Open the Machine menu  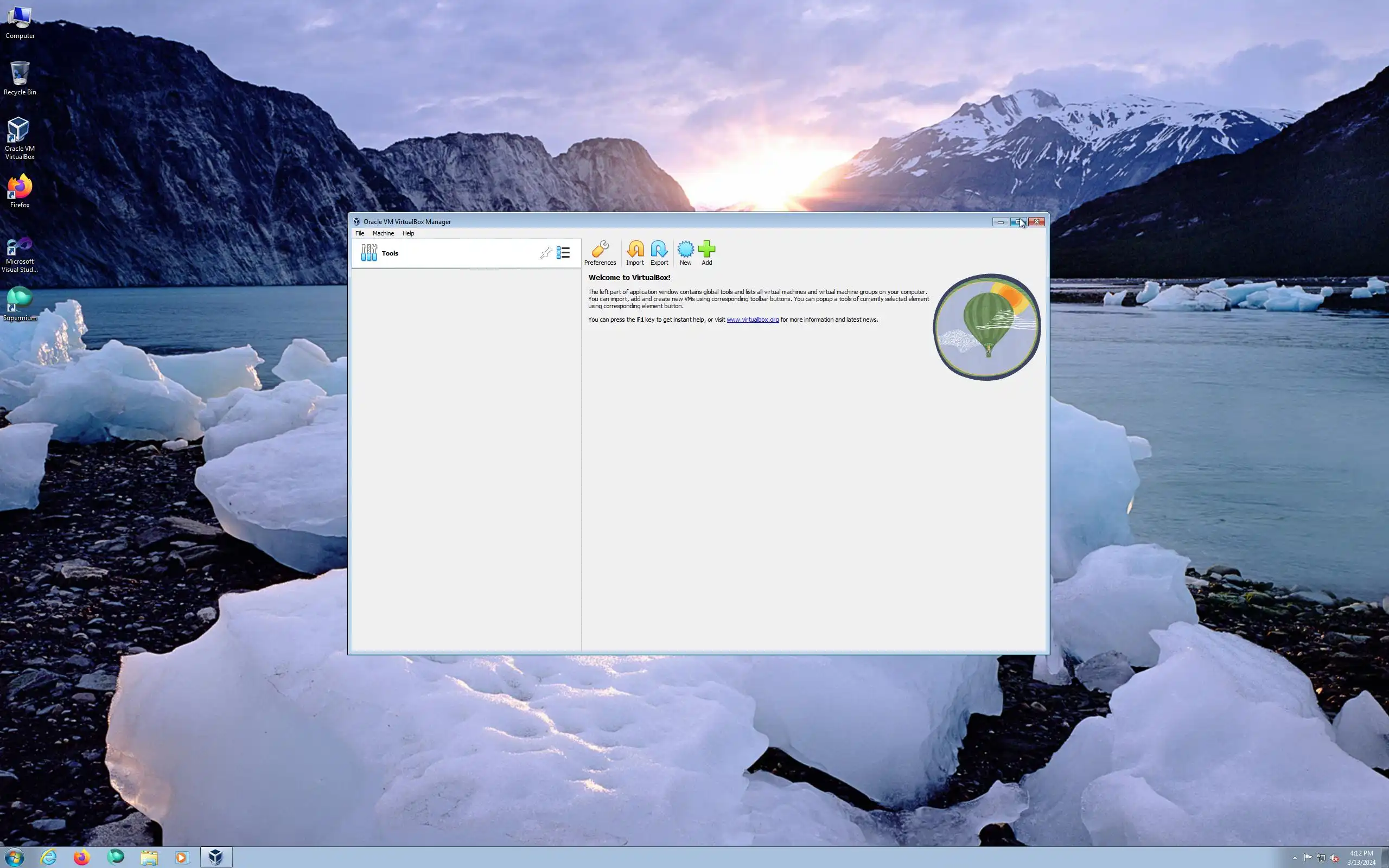coord(383,234)
